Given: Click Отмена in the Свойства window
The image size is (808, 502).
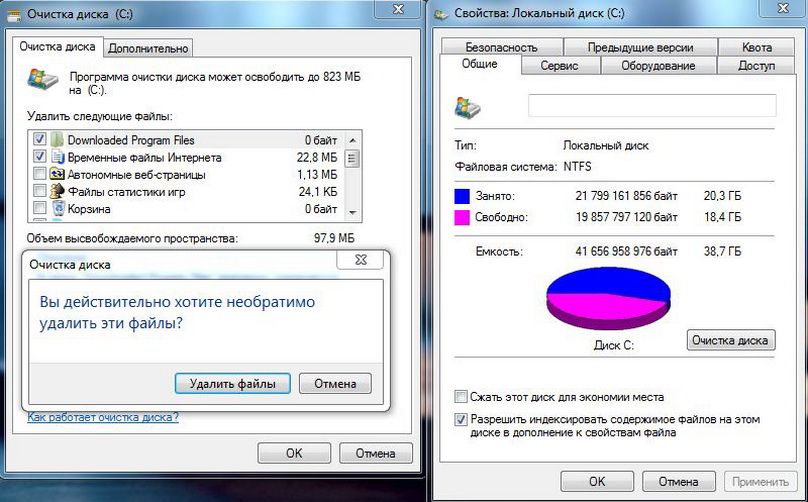Looking at the screenshot, I should click(x=678, y=481).
